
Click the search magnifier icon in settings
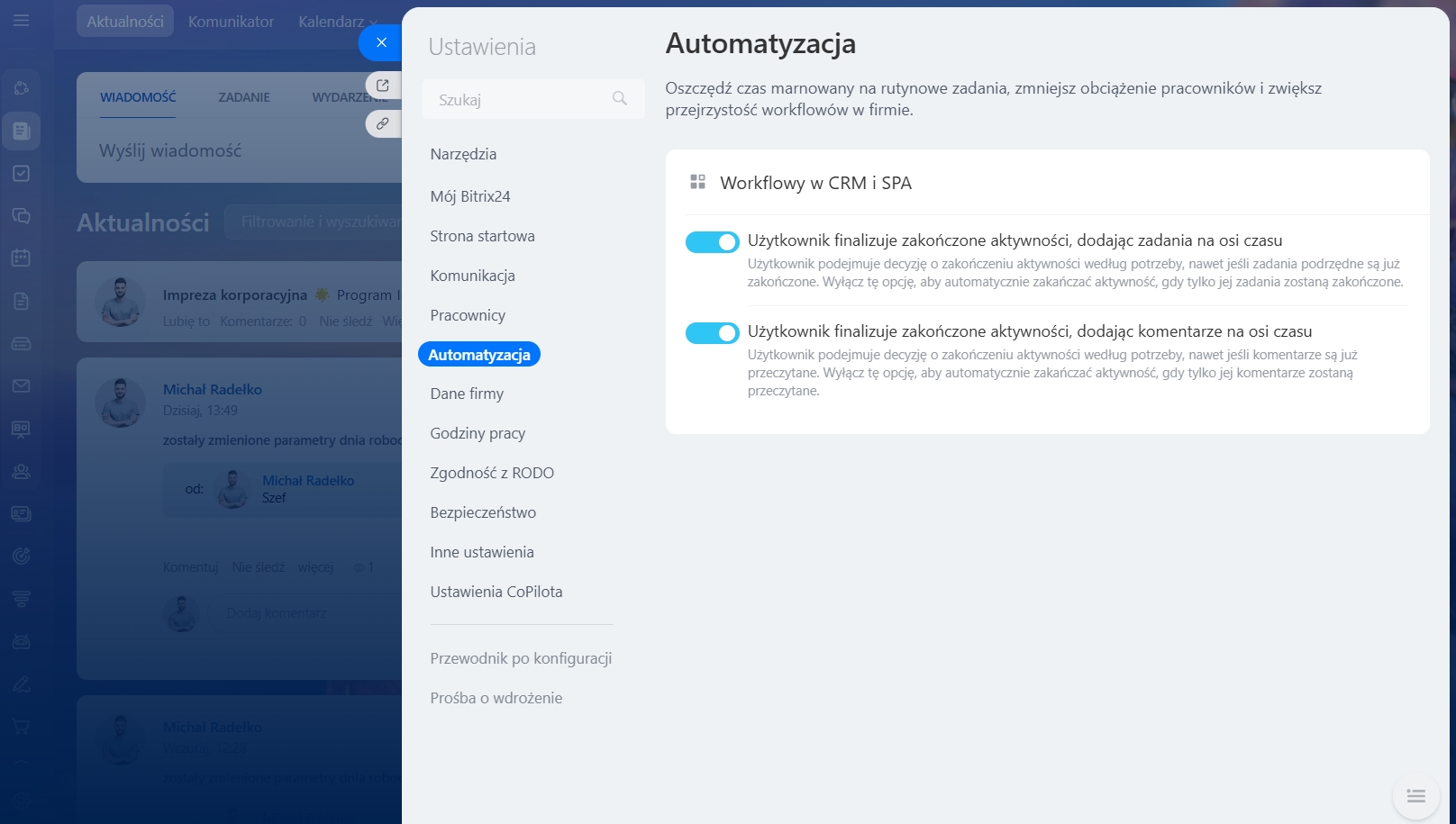[620, 98]
